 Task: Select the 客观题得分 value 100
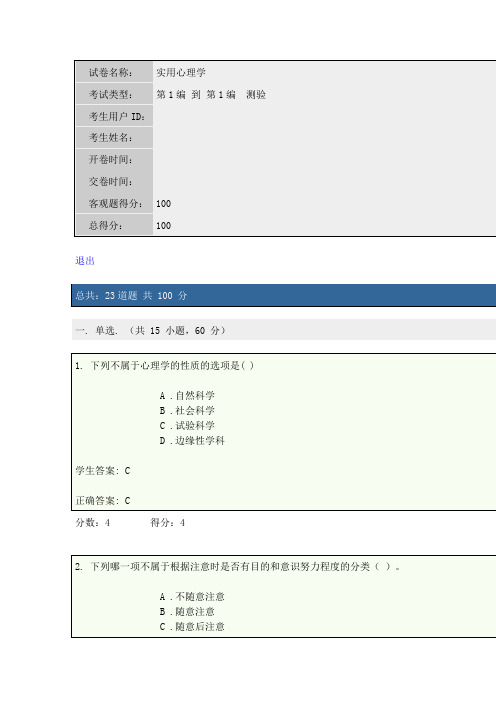click(x=163, y=204)
